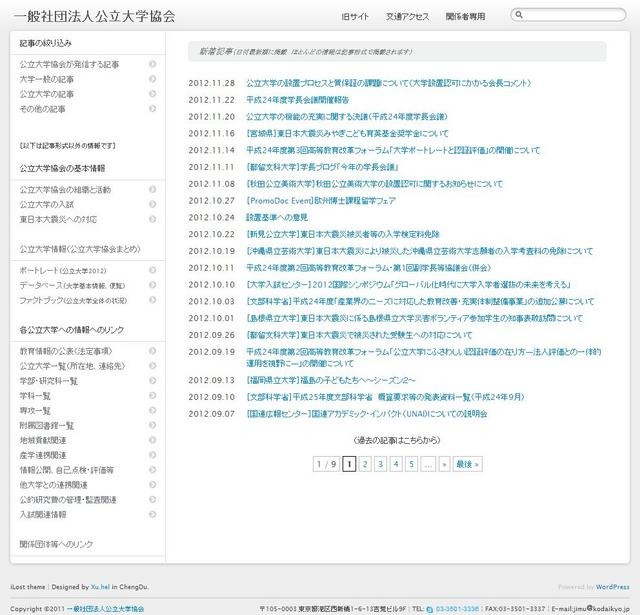Click arrow icon next to 公立大学の入試
Screen dimensions: 640x615
tap(152, 204)
